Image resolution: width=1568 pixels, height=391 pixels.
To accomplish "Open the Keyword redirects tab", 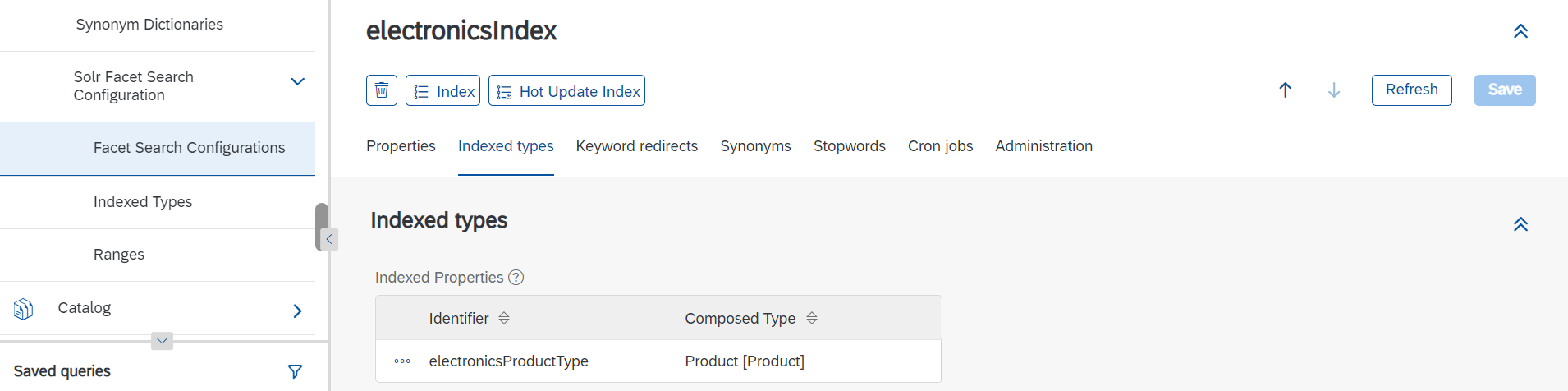I will tap(637, 146).
